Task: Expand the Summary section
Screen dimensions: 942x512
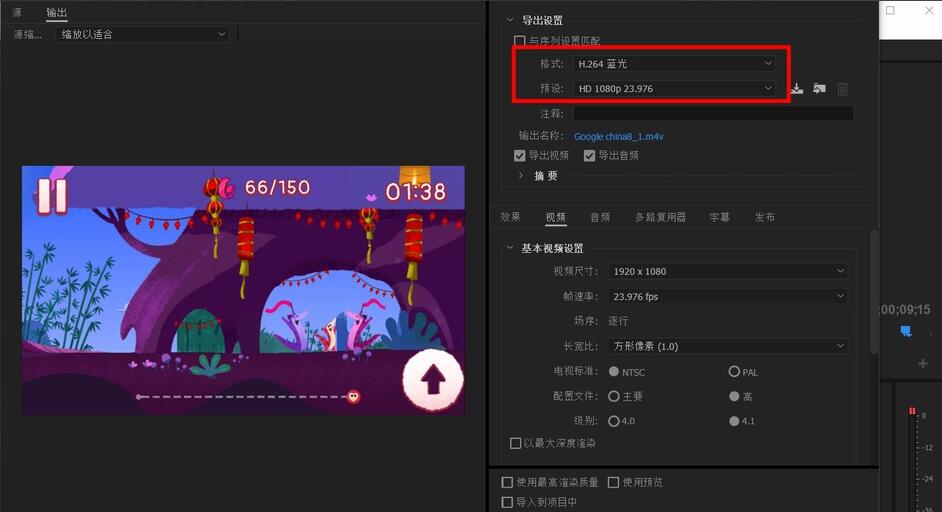Action: (x=520, y=175)
